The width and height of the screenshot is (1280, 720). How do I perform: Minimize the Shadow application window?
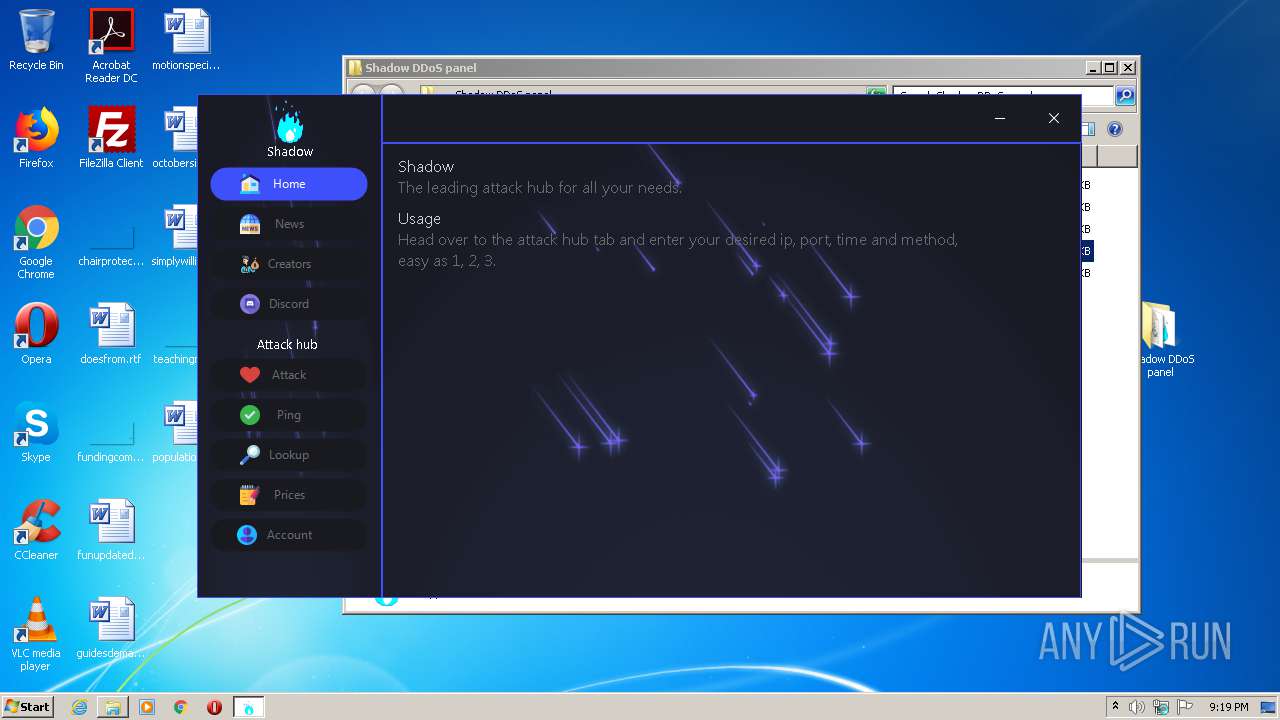click(1000, 118)
